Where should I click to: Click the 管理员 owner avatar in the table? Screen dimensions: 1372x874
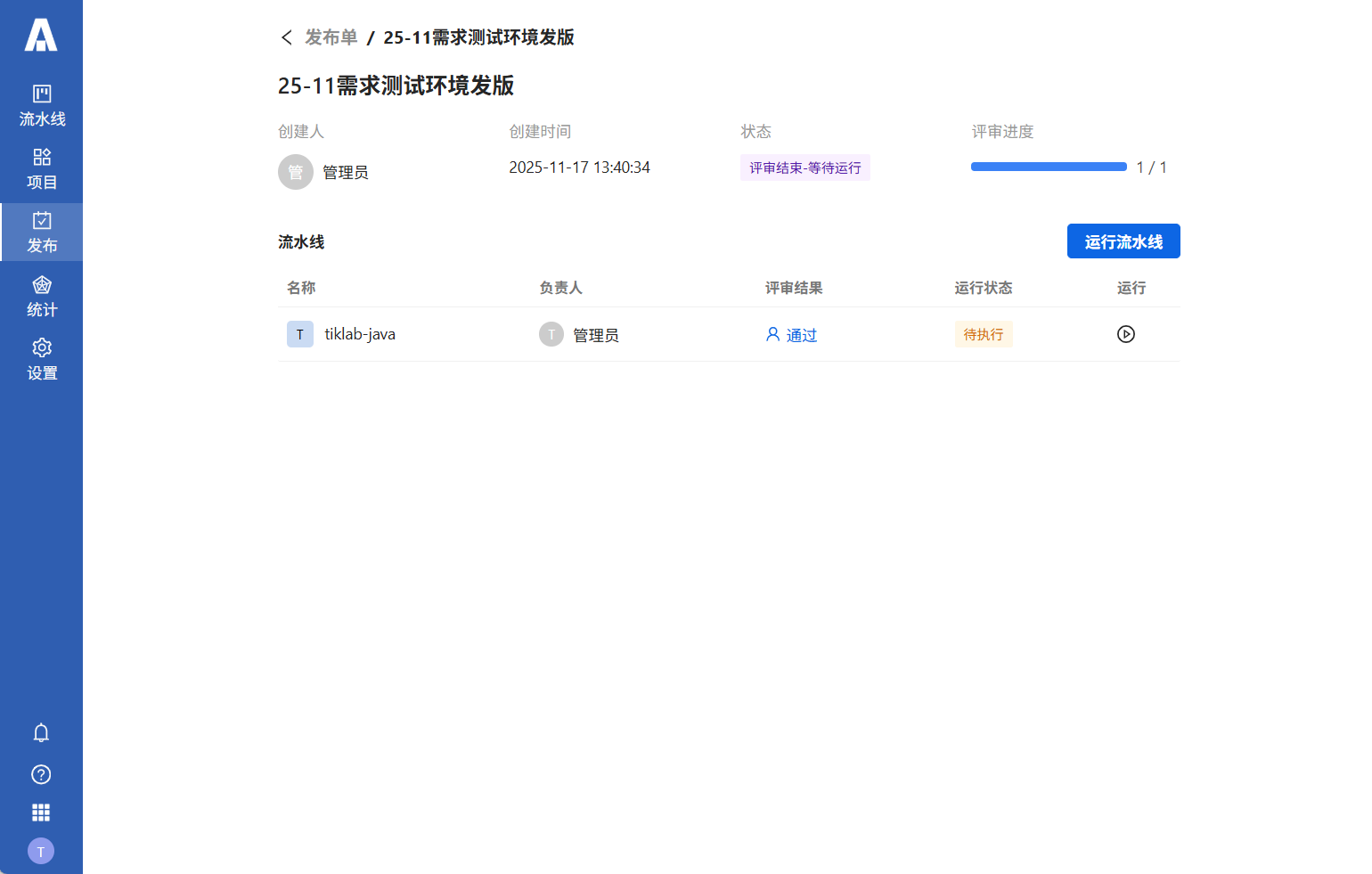pyautogui.click(x=551, y=334)
